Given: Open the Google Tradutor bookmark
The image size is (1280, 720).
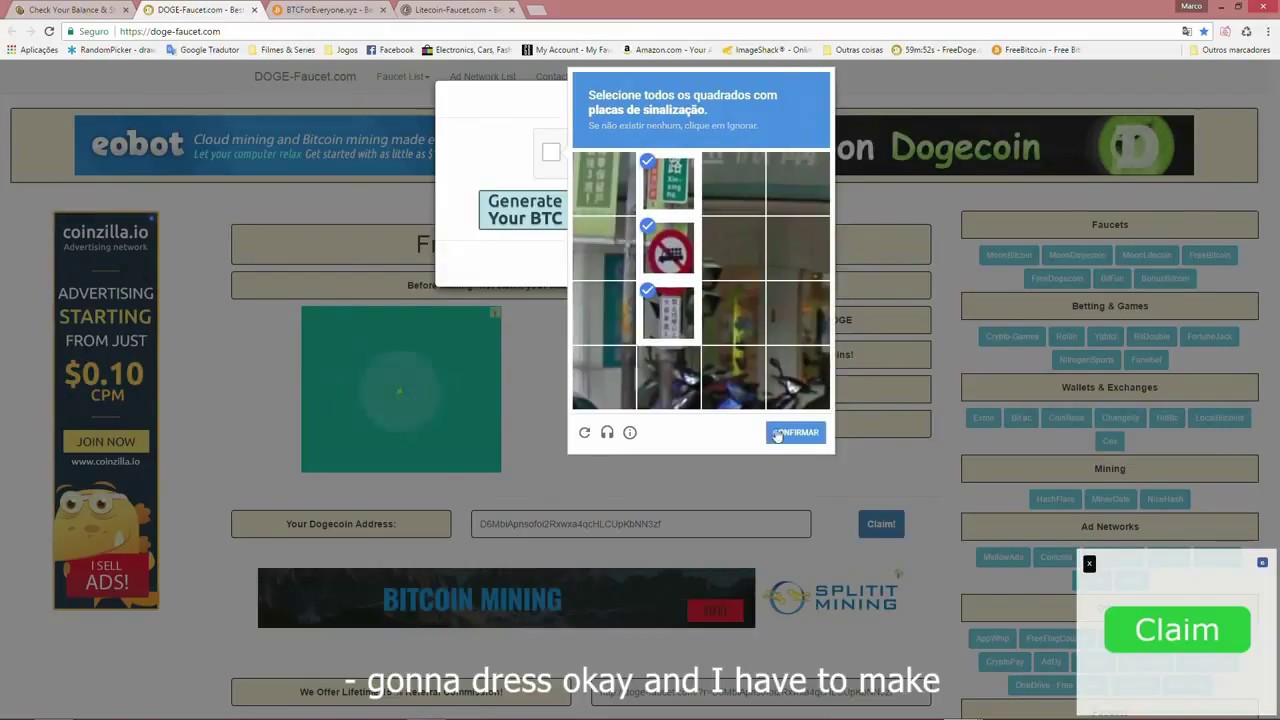Looking at the screenshot, I should [203, 50].
